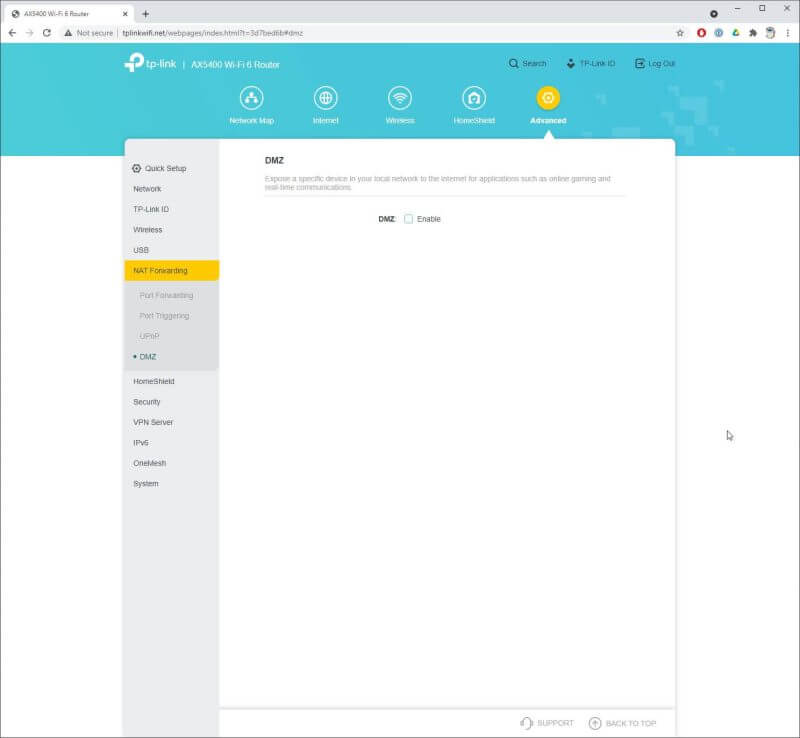Click the TP-Link ID header text
The image size is (800, 738).
click(x=597, y=63)
